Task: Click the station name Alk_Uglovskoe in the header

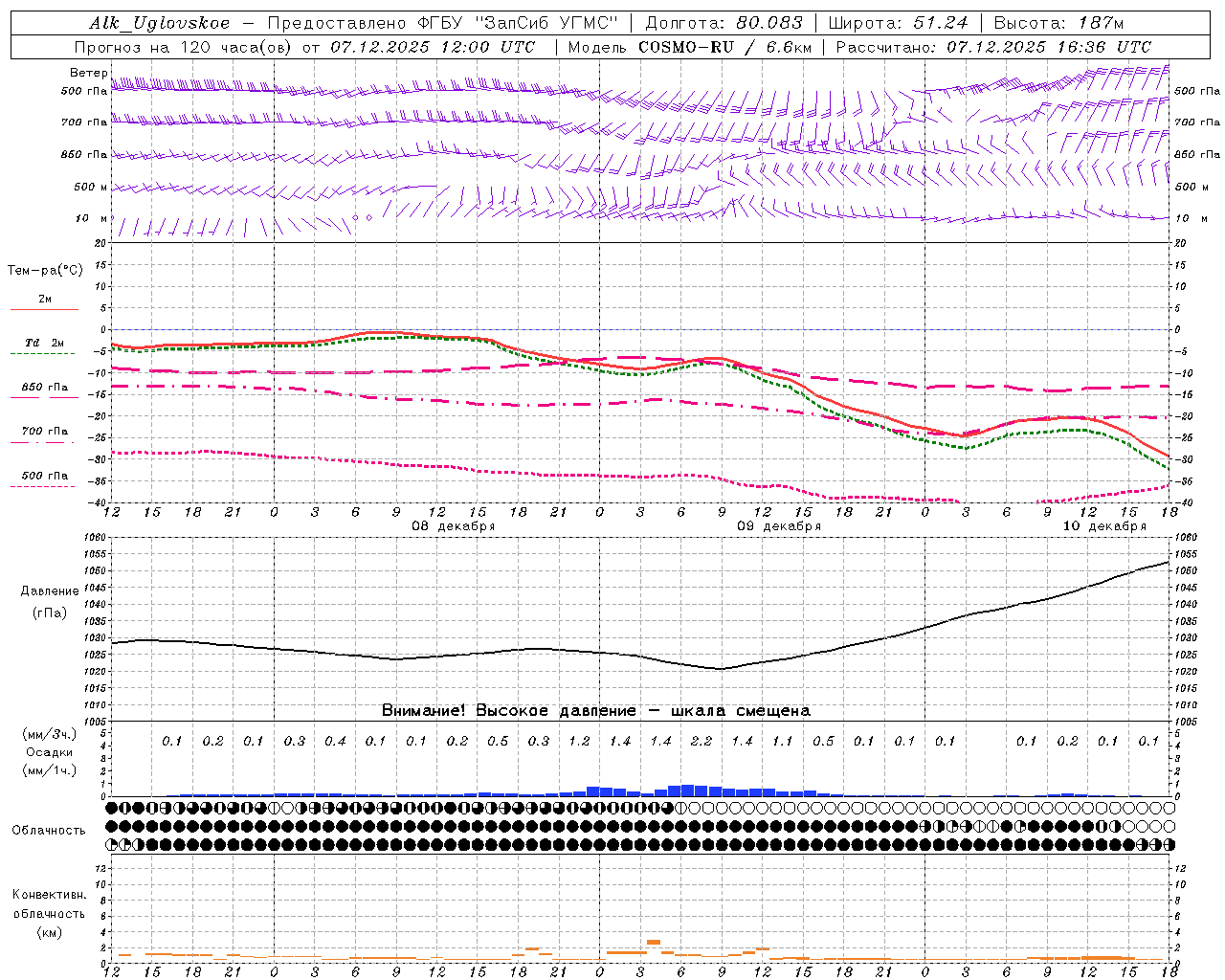Action: tap(160, 23)
